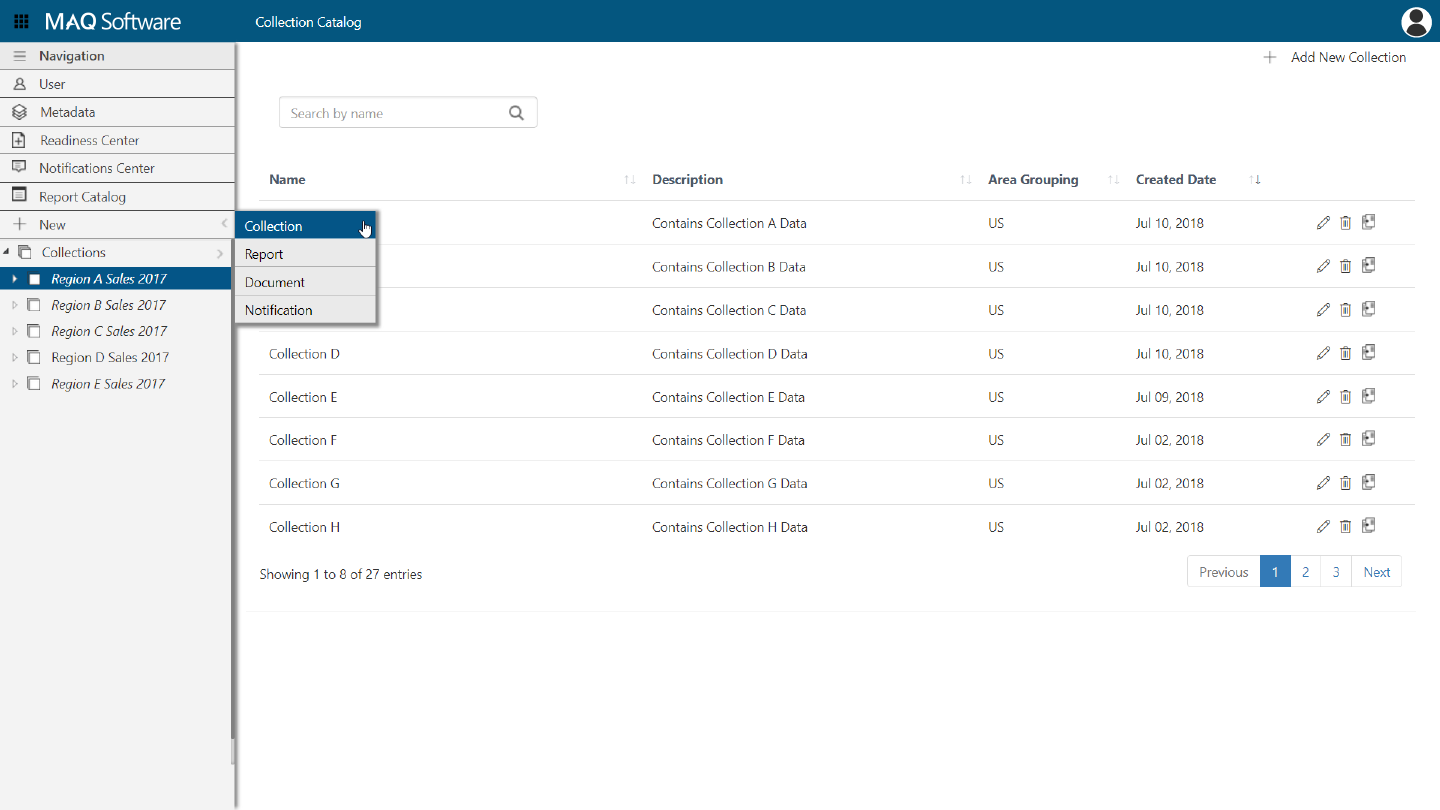
Task: Edit Collection F with the pencil icon
Action: click(1323, 440)
